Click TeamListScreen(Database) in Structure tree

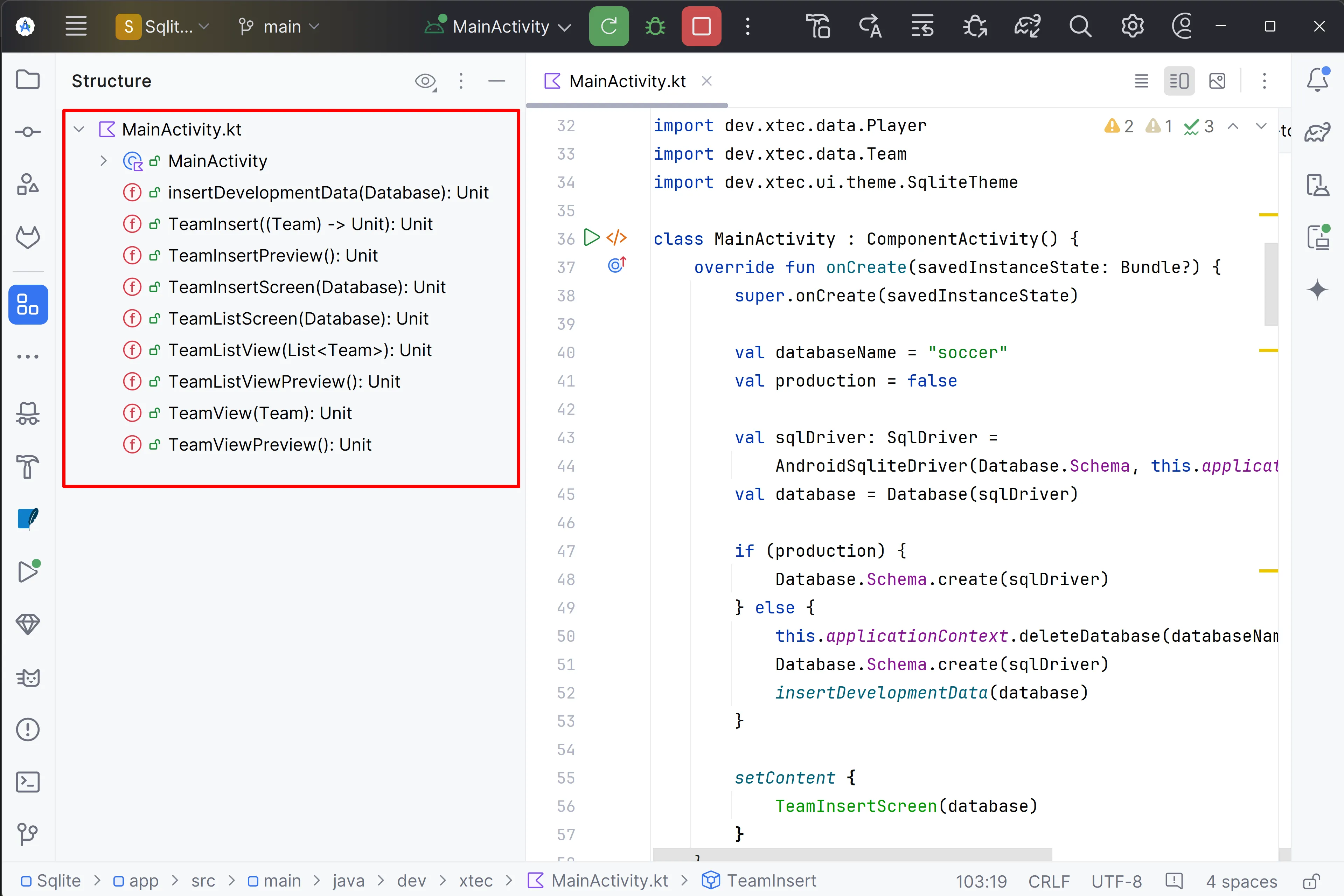298,318
